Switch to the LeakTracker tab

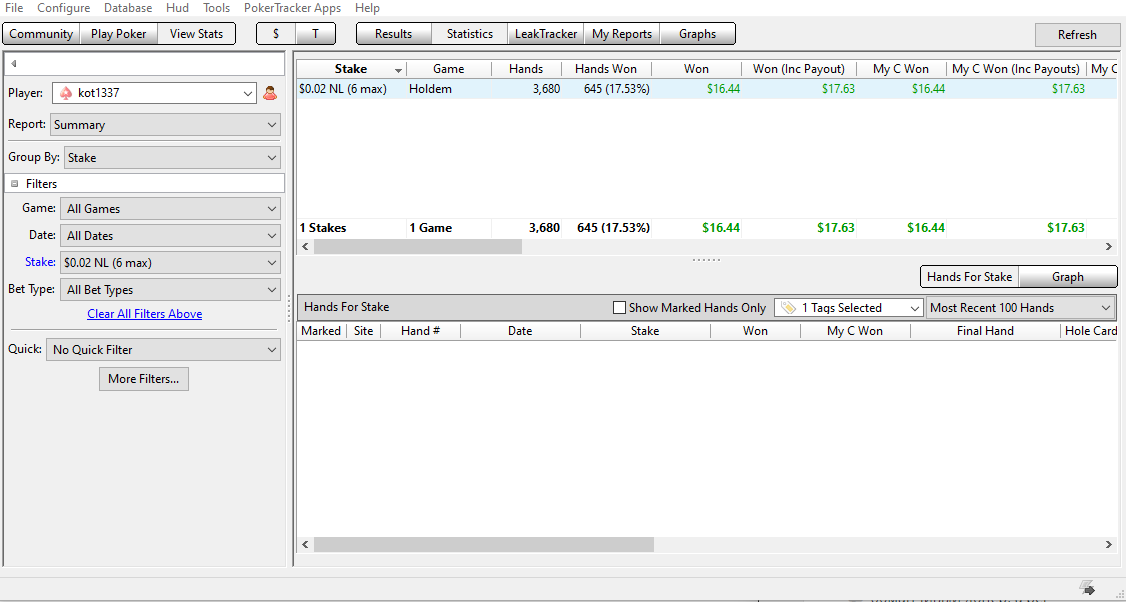[546, 34]
